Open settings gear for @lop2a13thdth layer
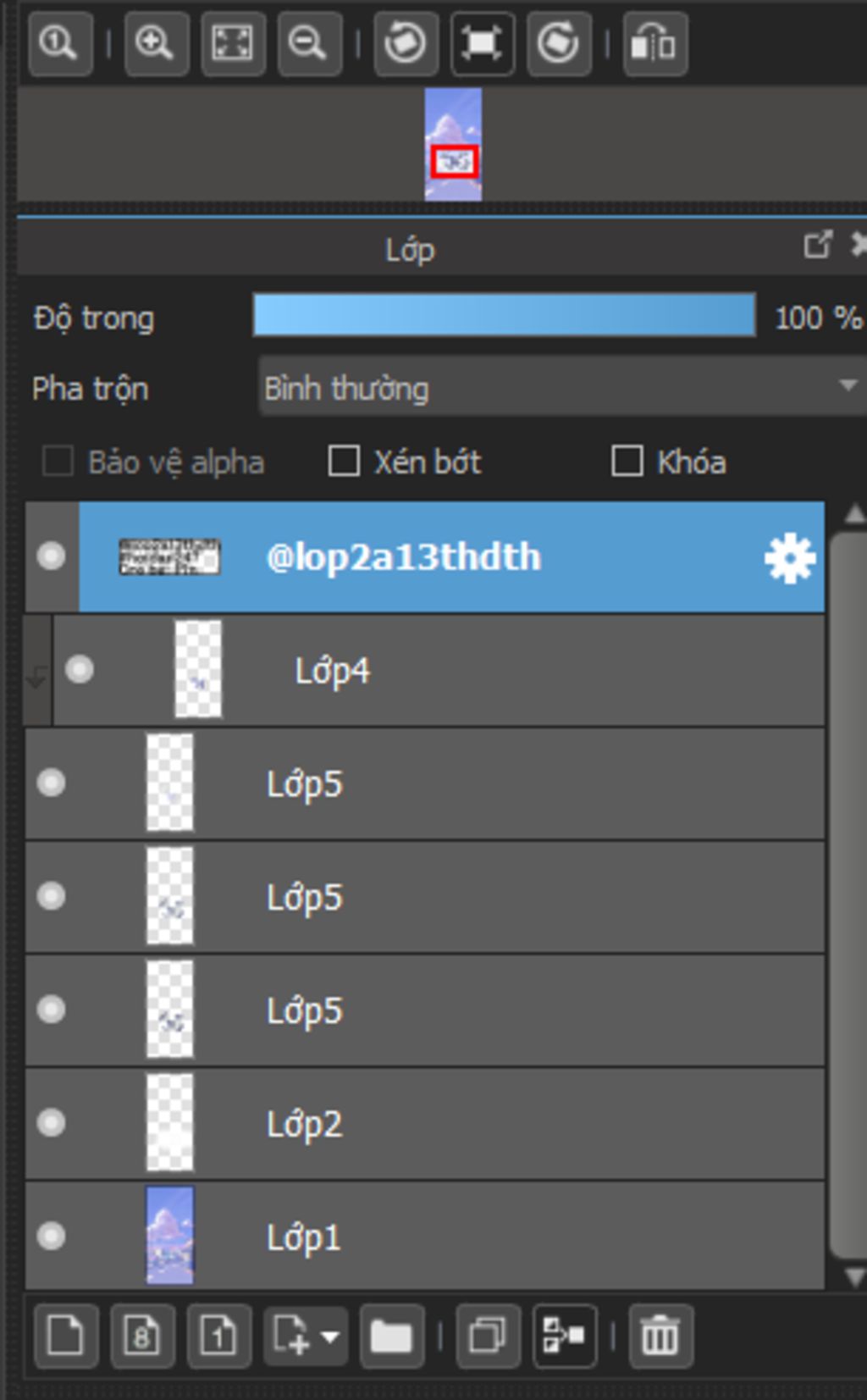867x1400 pixels. tap(789, 558)
